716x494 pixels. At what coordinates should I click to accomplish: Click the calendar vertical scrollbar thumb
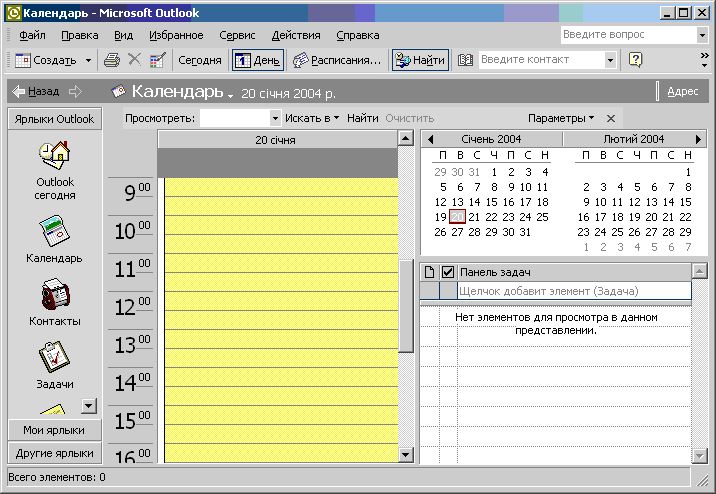pos(405,306)
